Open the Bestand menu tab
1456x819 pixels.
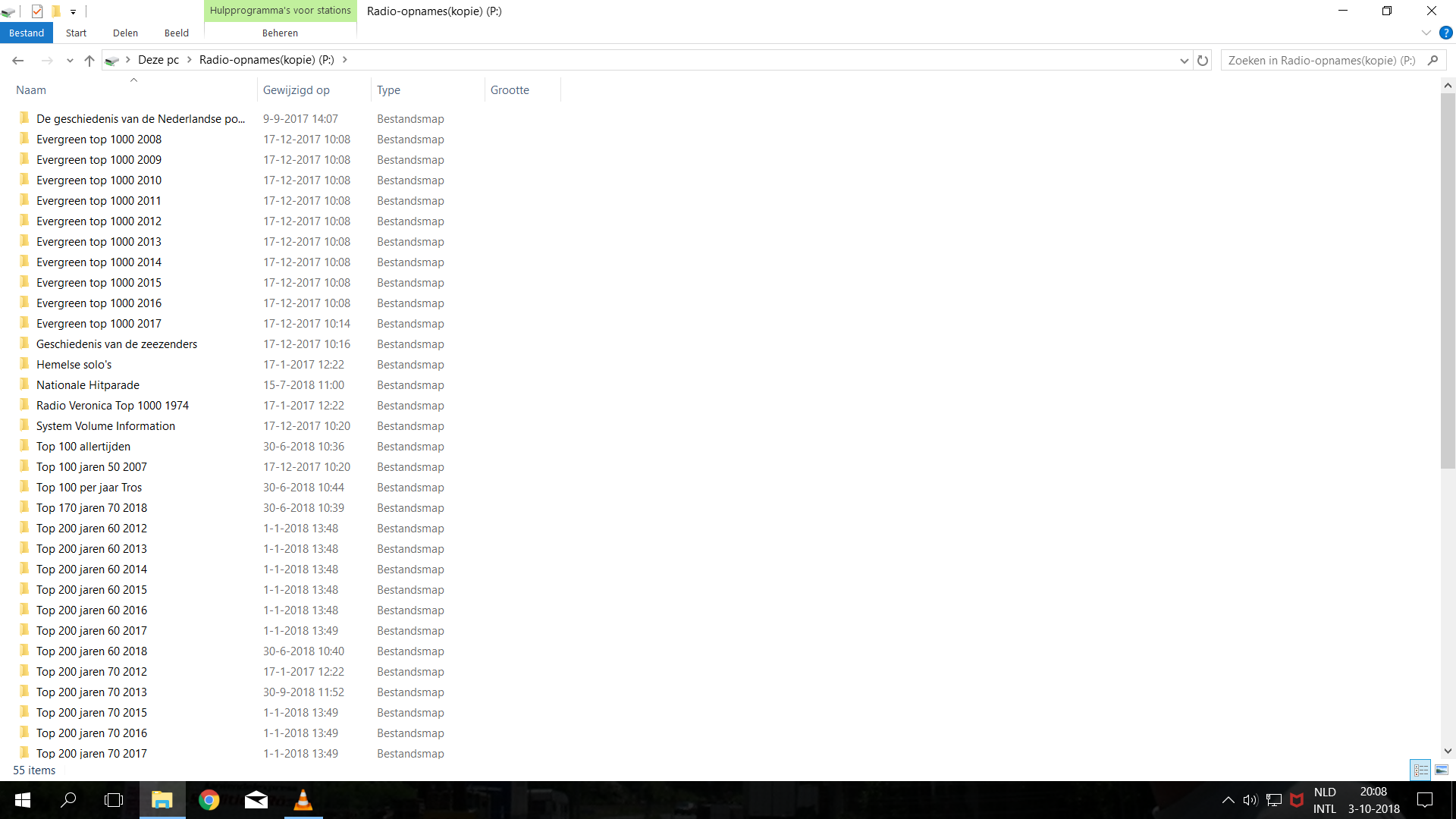coord(27,33)
